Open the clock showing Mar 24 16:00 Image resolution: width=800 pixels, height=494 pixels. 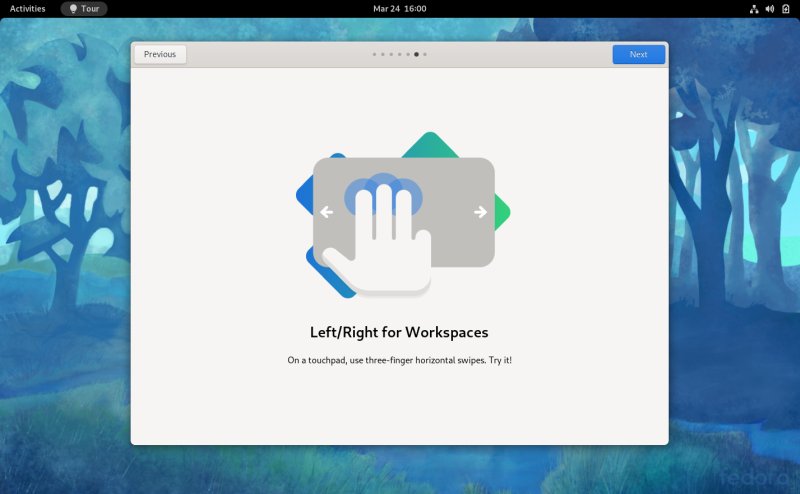pyautogui.click(x=399, y=8)
